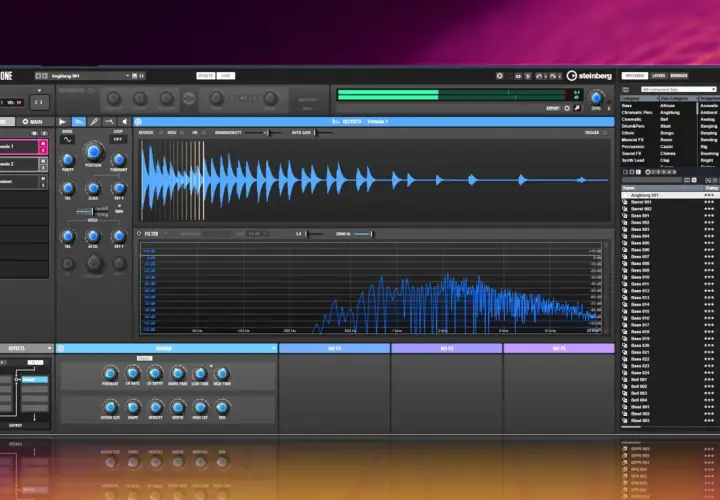720x500 pixels.
Task: Click the save preset icon beside Angklung preset
Action: (x=135, y=76)
